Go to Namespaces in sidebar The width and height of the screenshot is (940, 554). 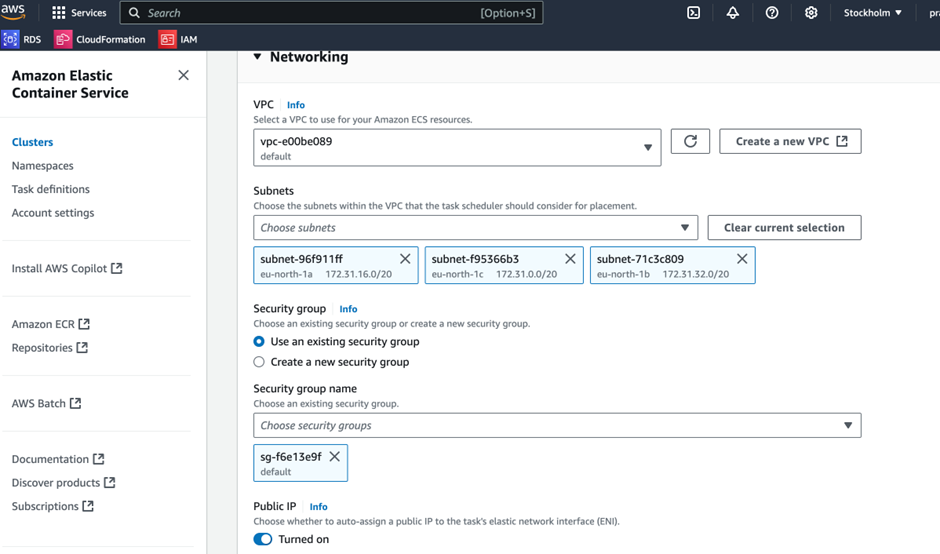click(x=43, y=165)
